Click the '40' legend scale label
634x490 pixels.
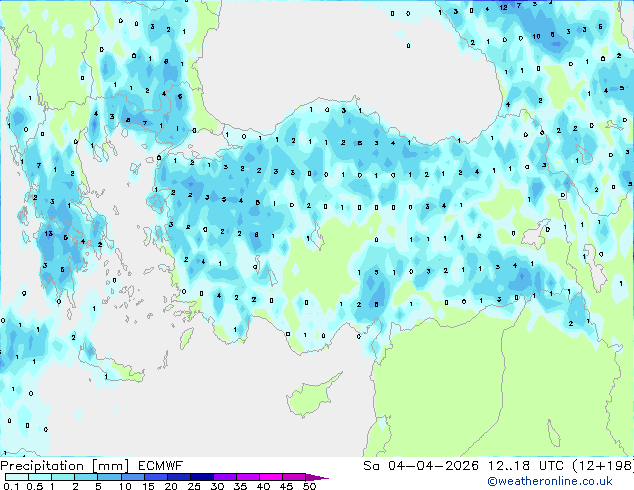[x=263, y=486]
